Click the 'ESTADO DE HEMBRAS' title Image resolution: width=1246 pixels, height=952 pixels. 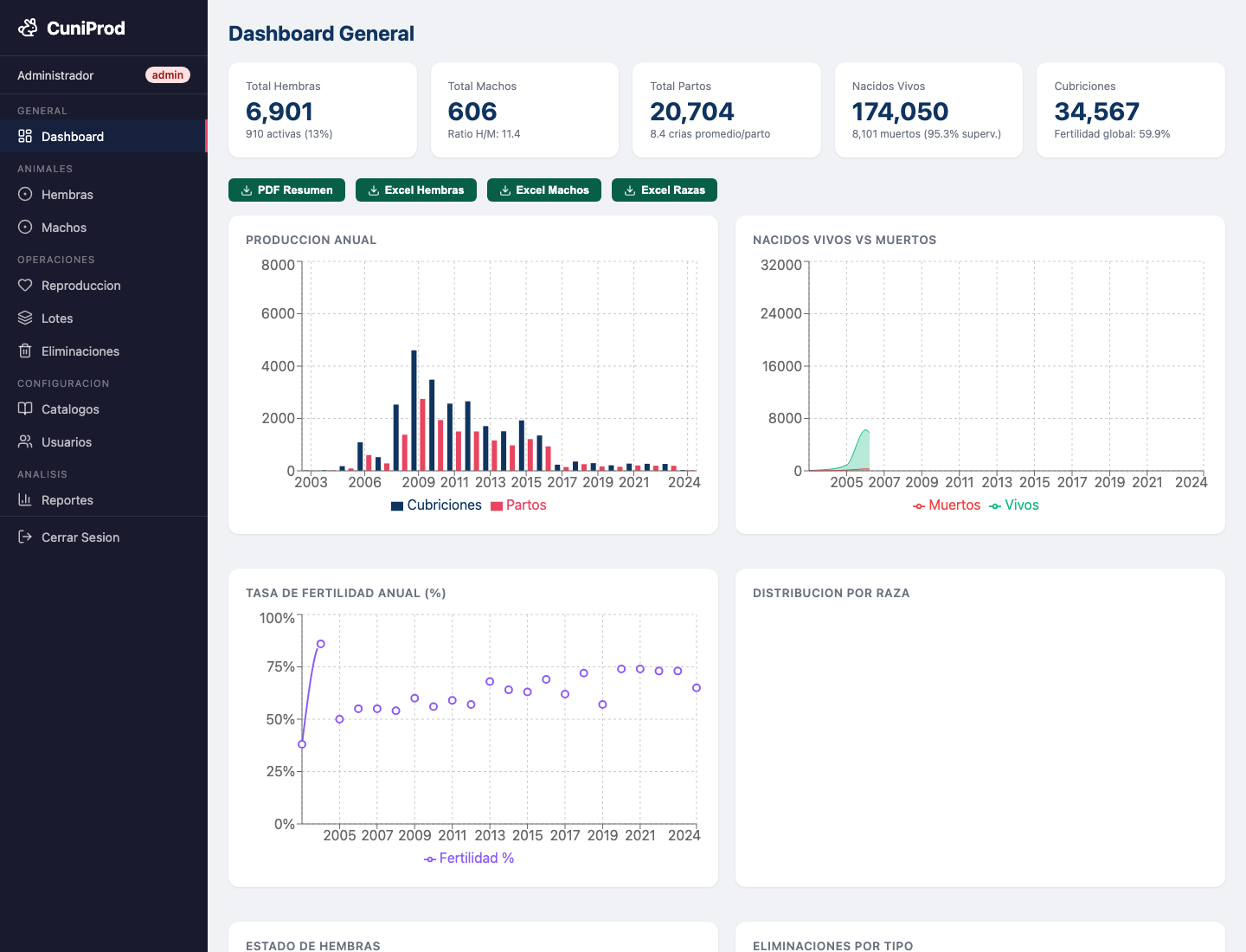pos(313,946)
